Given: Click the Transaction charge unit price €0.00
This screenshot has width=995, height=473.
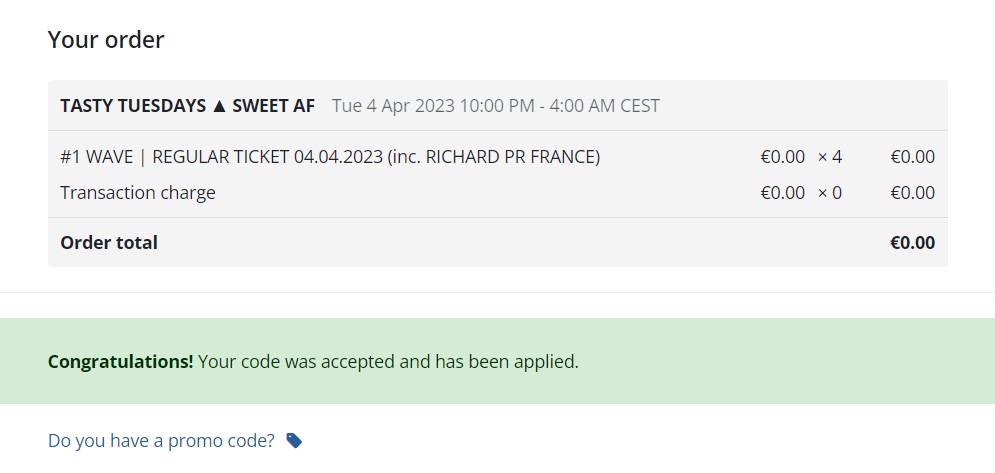Looking at the screenshot, I should click(x=782, y=192).
